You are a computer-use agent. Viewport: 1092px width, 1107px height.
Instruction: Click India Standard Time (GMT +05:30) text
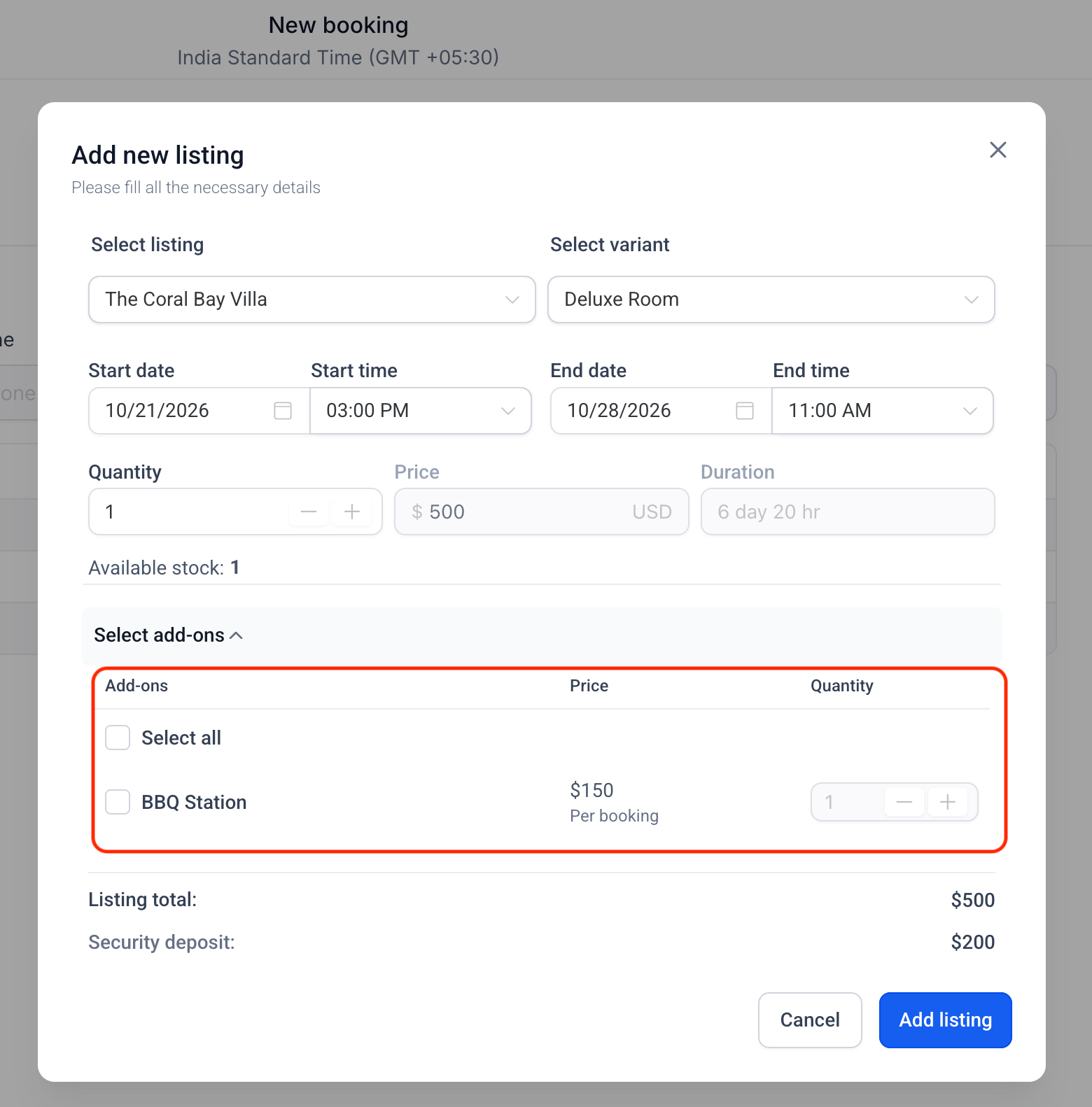[x=338, y=57]
